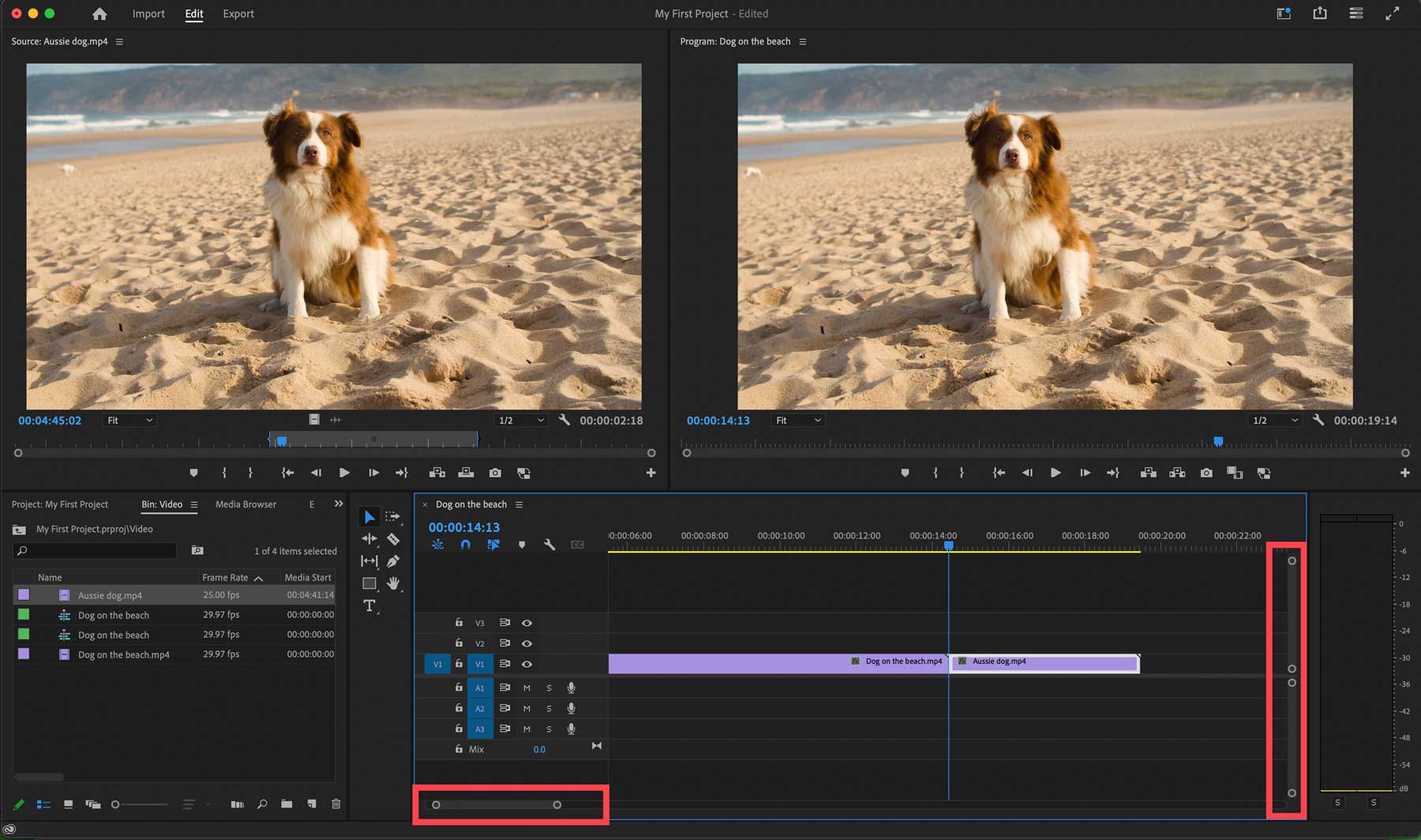Lock video track V2
1421x840 pixels.
(458, 643)
